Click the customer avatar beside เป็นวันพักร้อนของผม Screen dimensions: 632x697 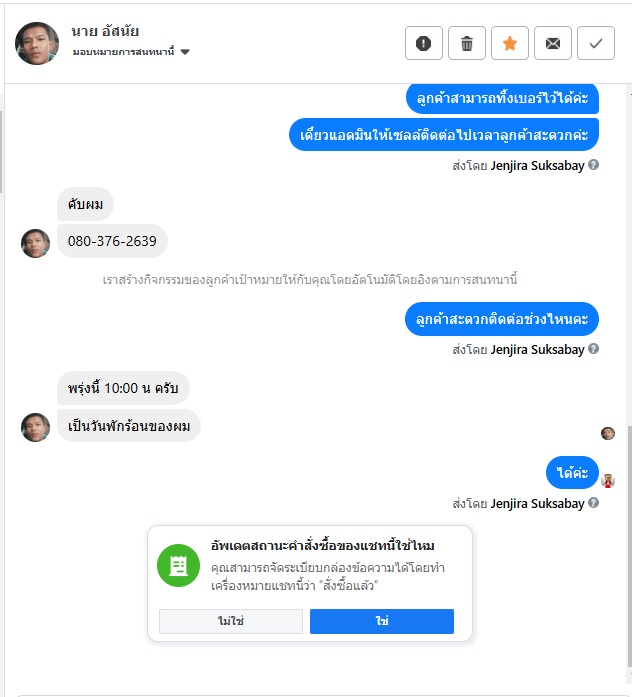click(36, 427)
